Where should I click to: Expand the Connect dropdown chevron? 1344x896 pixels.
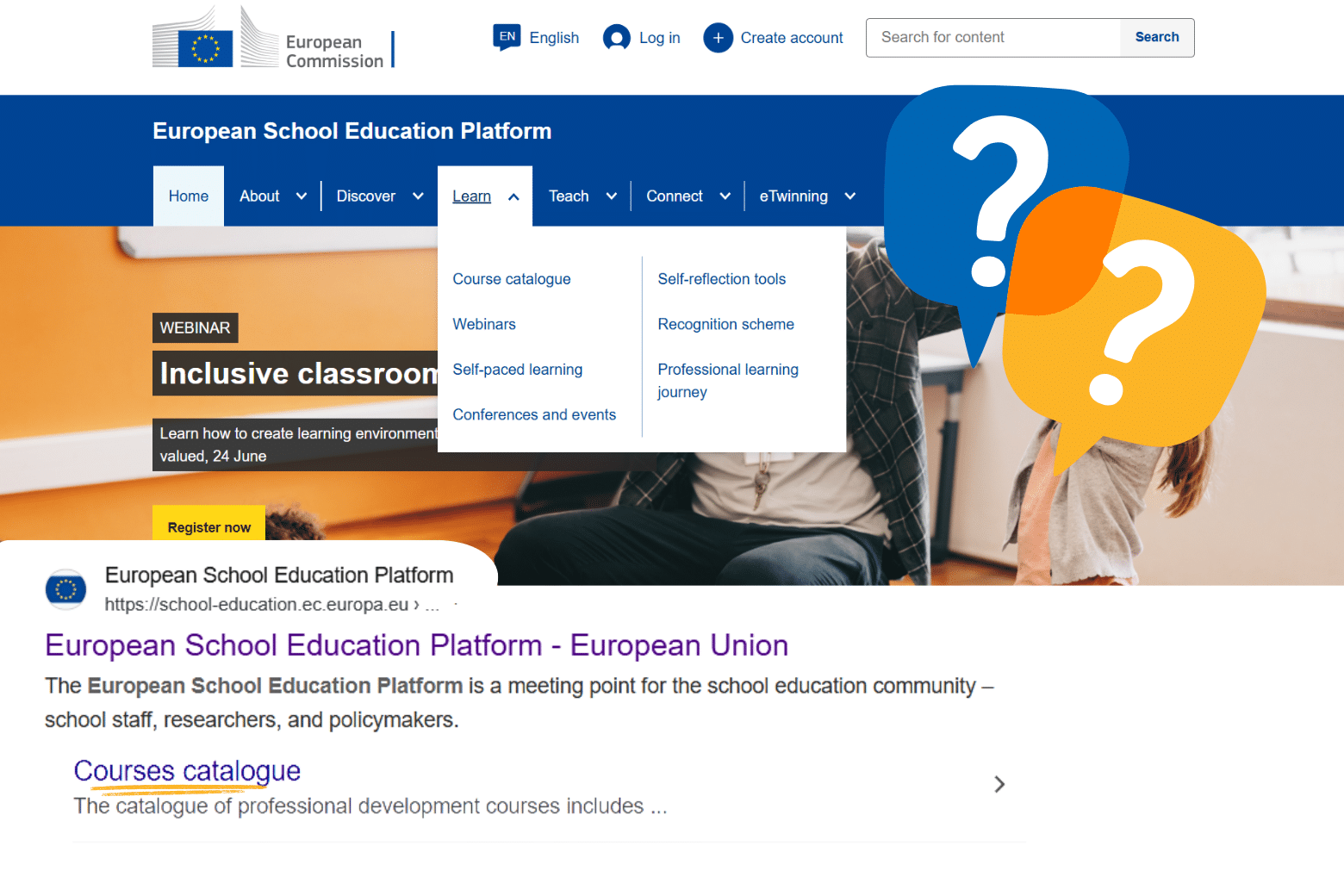[725, 196]
